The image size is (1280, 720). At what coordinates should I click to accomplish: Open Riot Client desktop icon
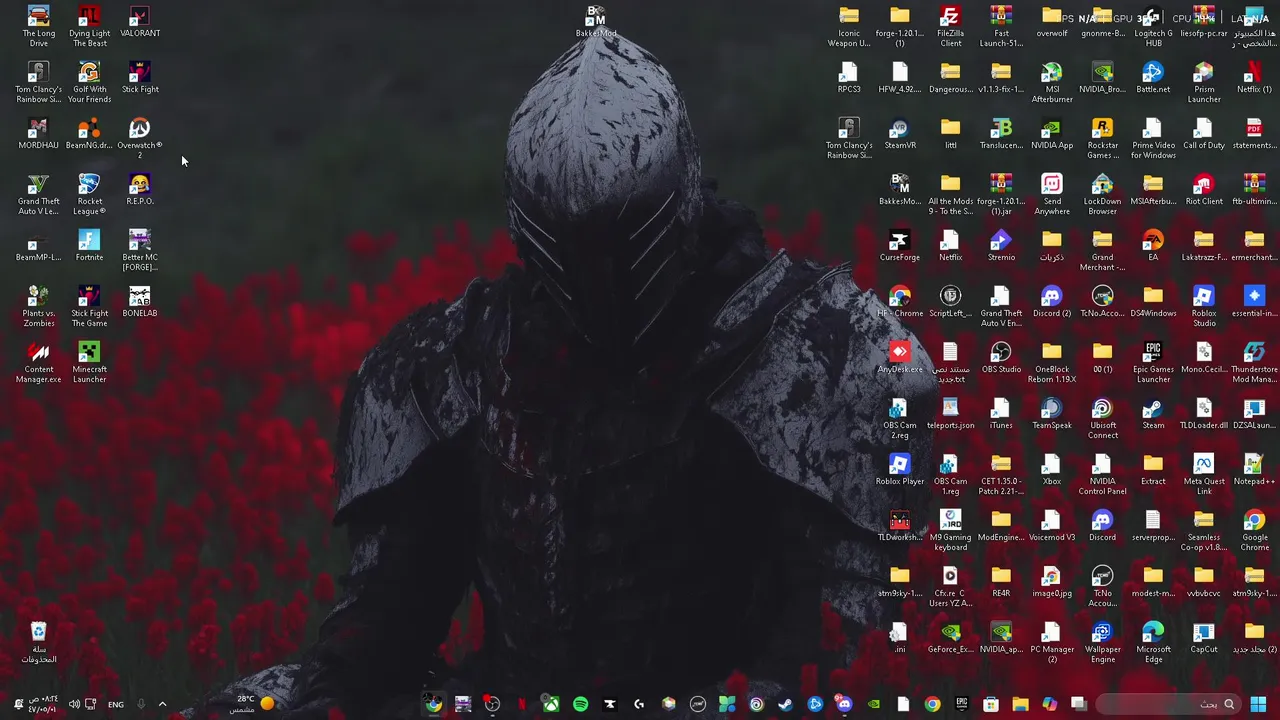pyautogui.click(x=1204, y=190)
